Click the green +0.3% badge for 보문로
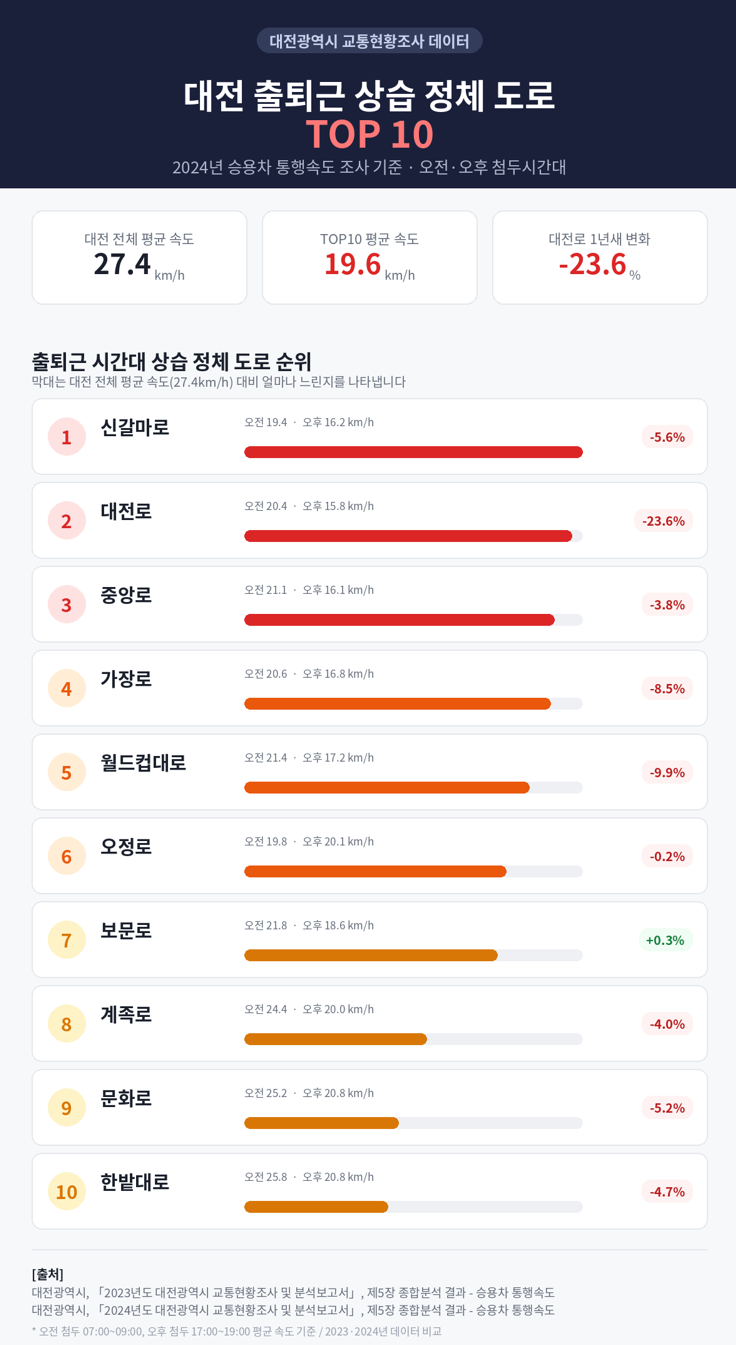The width and height of the screenshot is (736, 1345). coord(666,940)
